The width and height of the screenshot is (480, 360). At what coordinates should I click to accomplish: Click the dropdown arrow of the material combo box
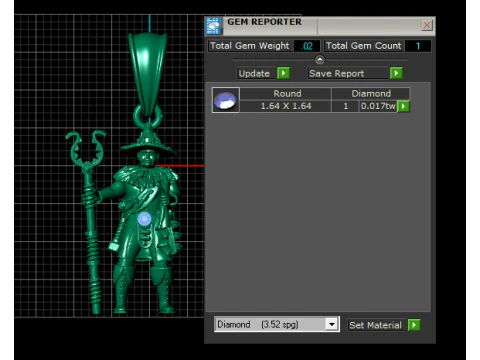point(332,324)
